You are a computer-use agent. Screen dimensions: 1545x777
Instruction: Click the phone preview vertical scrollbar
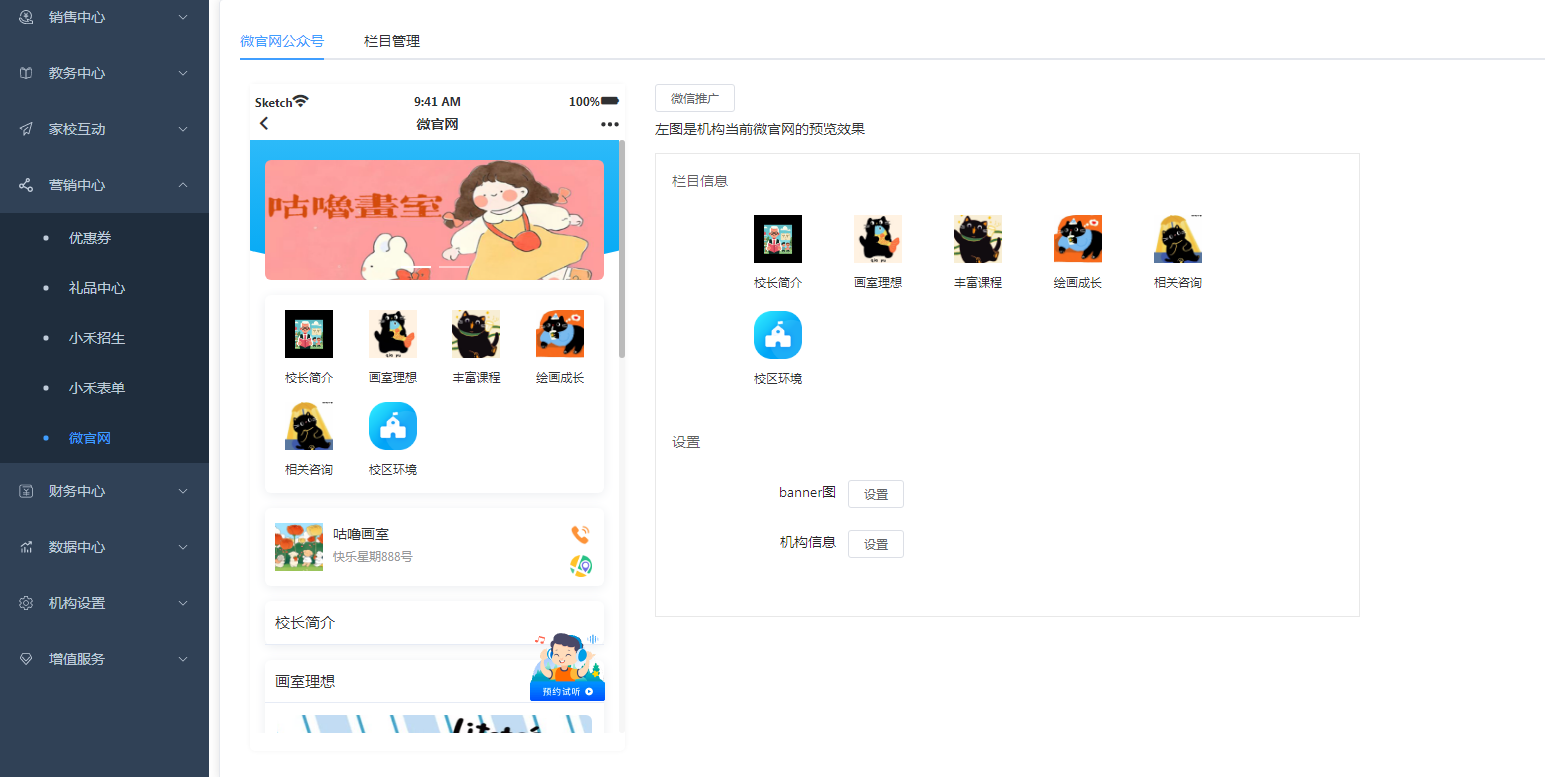pyautogui.click(x=622, y=249)
